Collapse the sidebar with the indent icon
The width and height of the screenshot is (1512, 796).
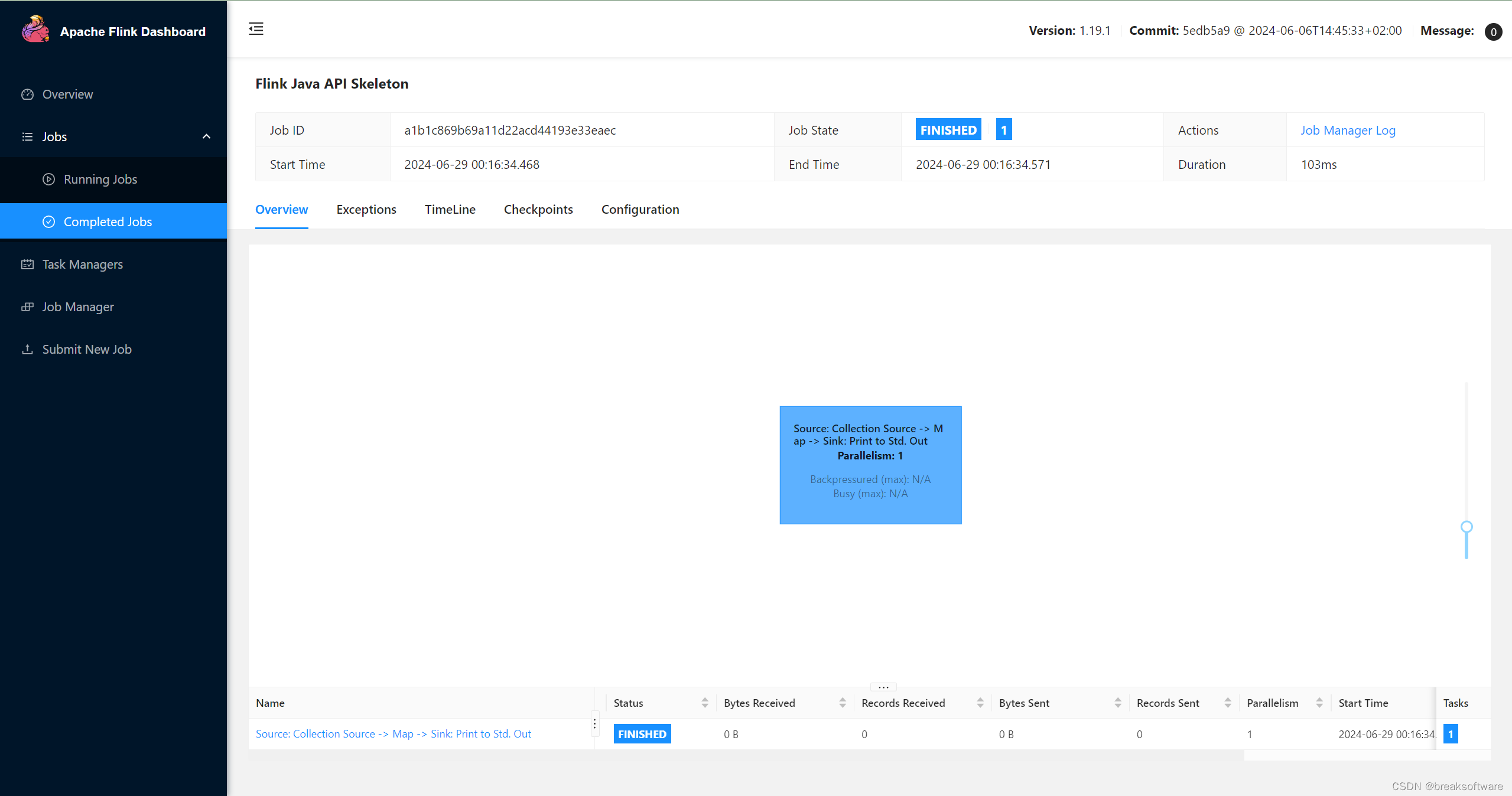[x=256, y=29]
